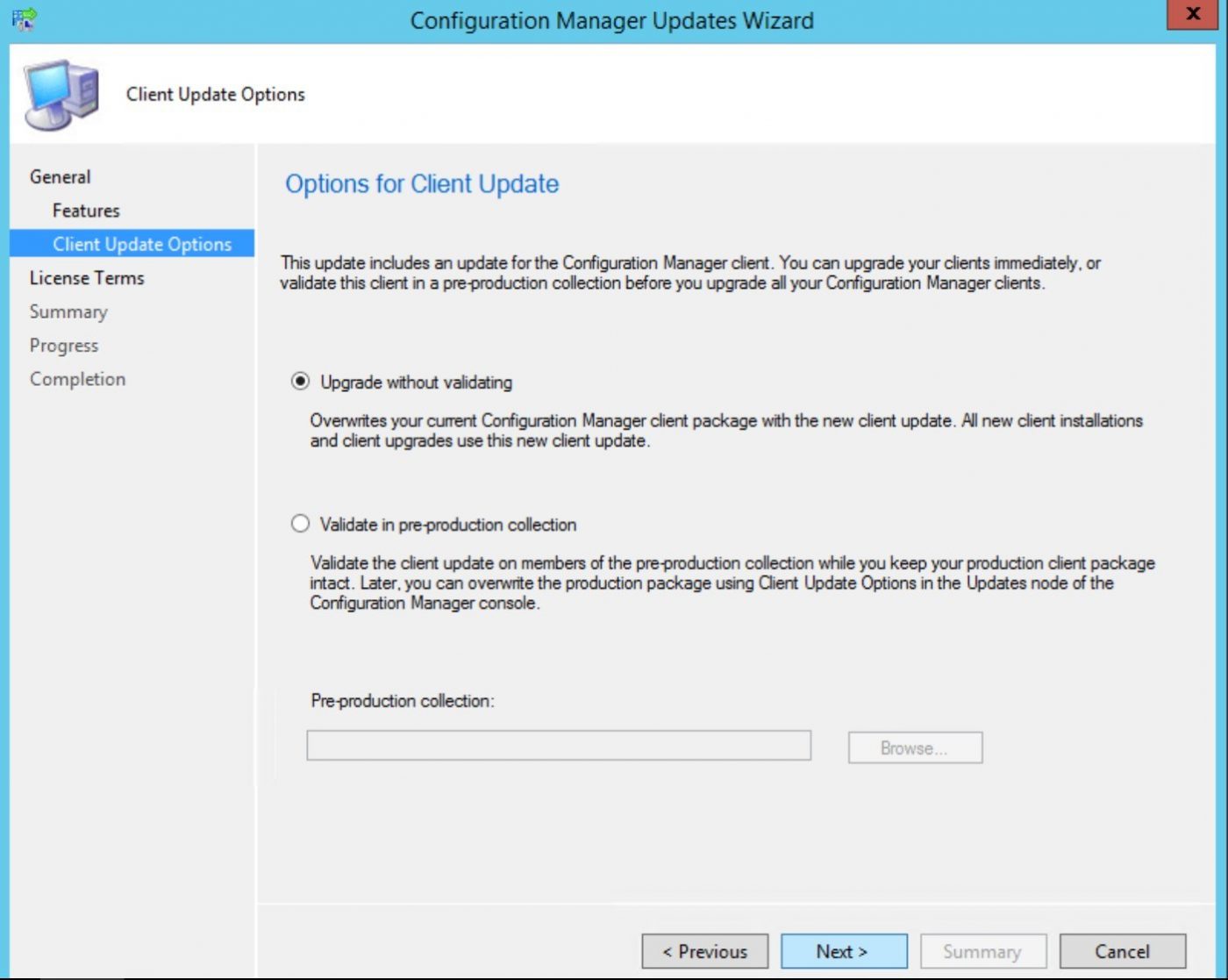
Task: Click the Browse button for pre-production collection
Action: (914, 748)
